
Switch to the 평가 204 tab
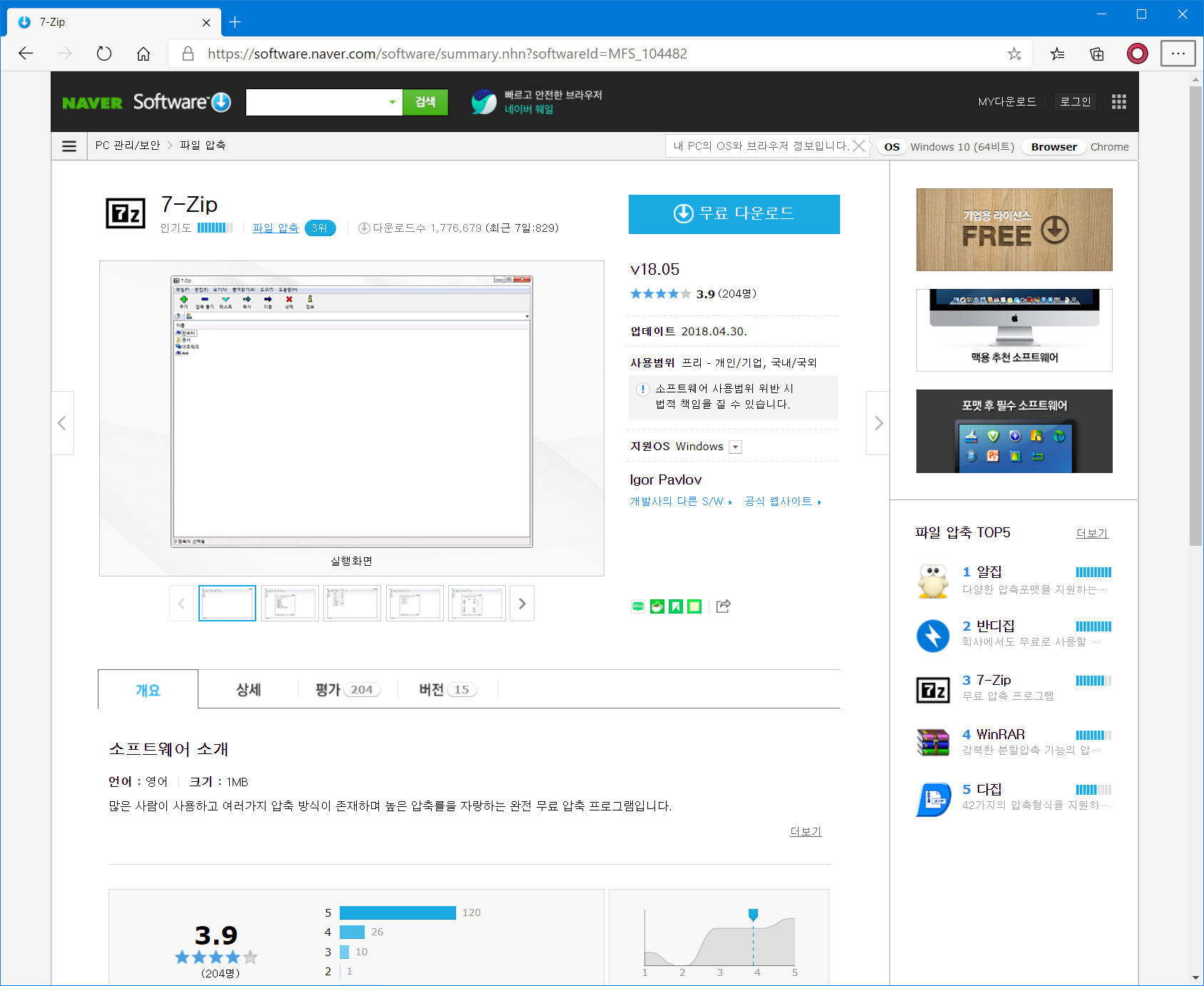(348, 690)
